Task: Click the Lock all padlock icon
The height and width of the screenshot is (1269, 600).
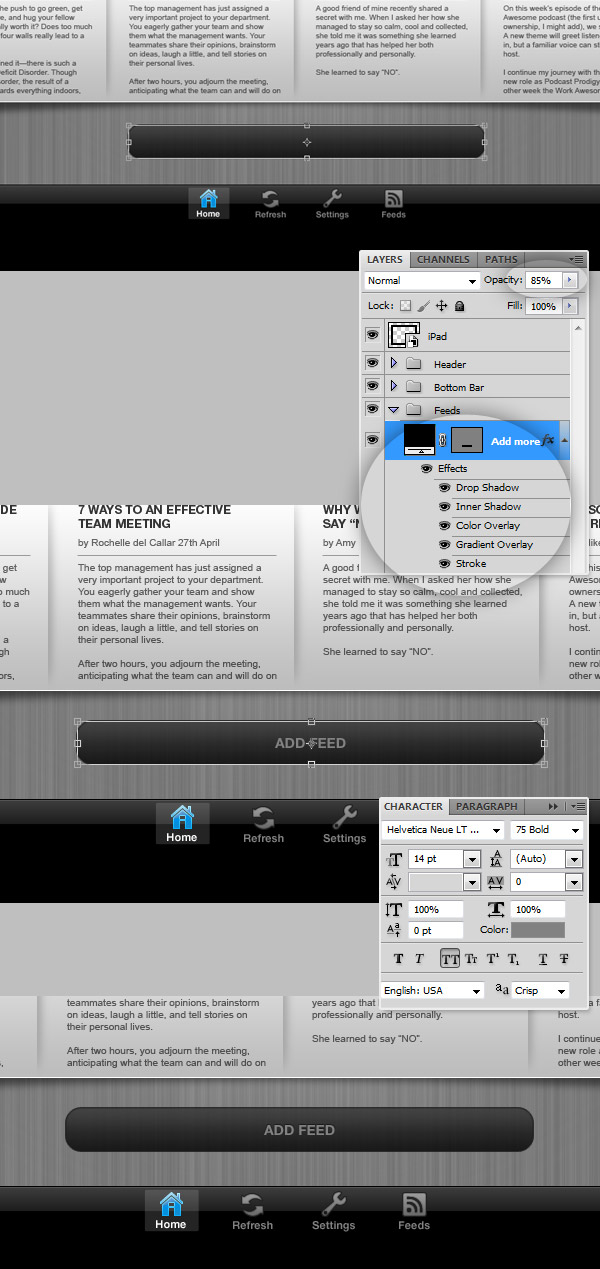Action: 459,306
